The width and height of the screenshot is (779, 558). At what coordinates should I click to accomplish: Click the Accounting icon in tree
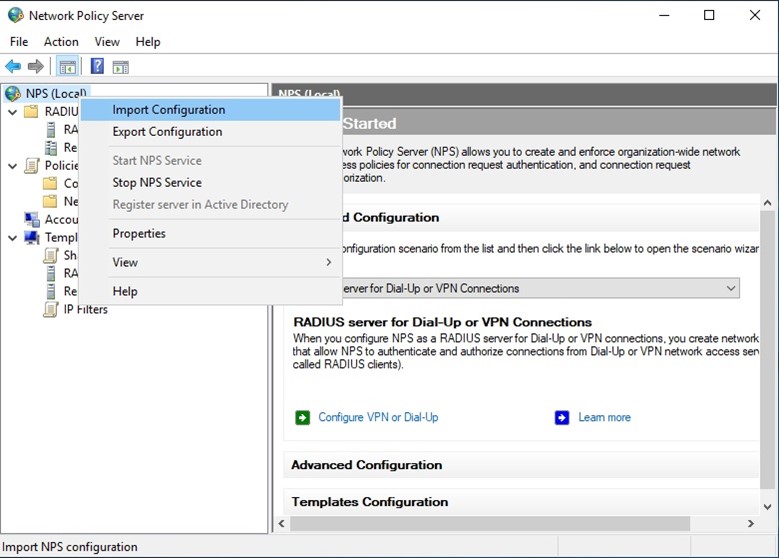click(x=32, y=219)
